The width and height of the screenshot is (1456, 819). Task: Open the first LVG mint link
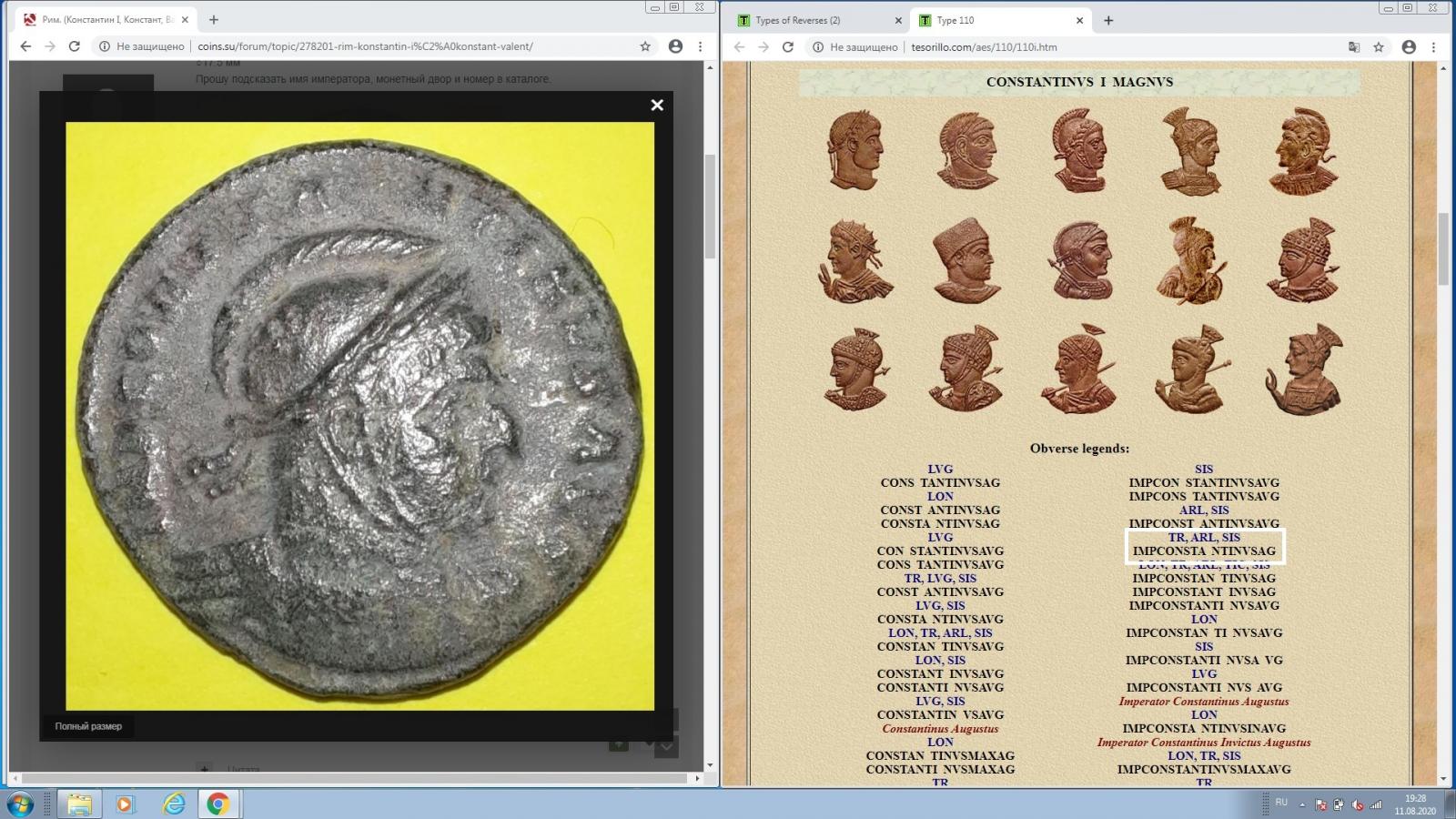tap(940, 470)
